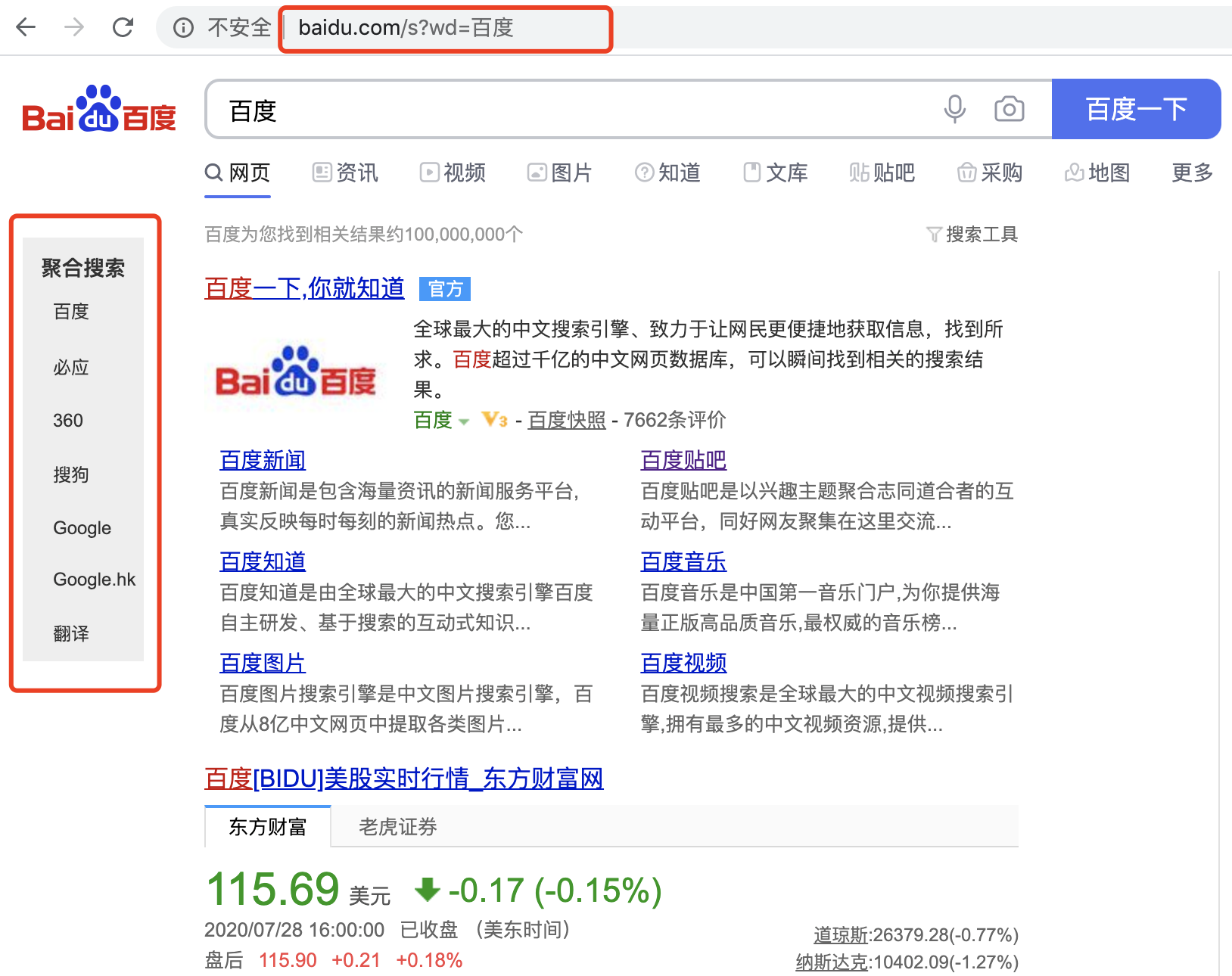Switch to the 老虎证券 stock tab

click(398, 827)
